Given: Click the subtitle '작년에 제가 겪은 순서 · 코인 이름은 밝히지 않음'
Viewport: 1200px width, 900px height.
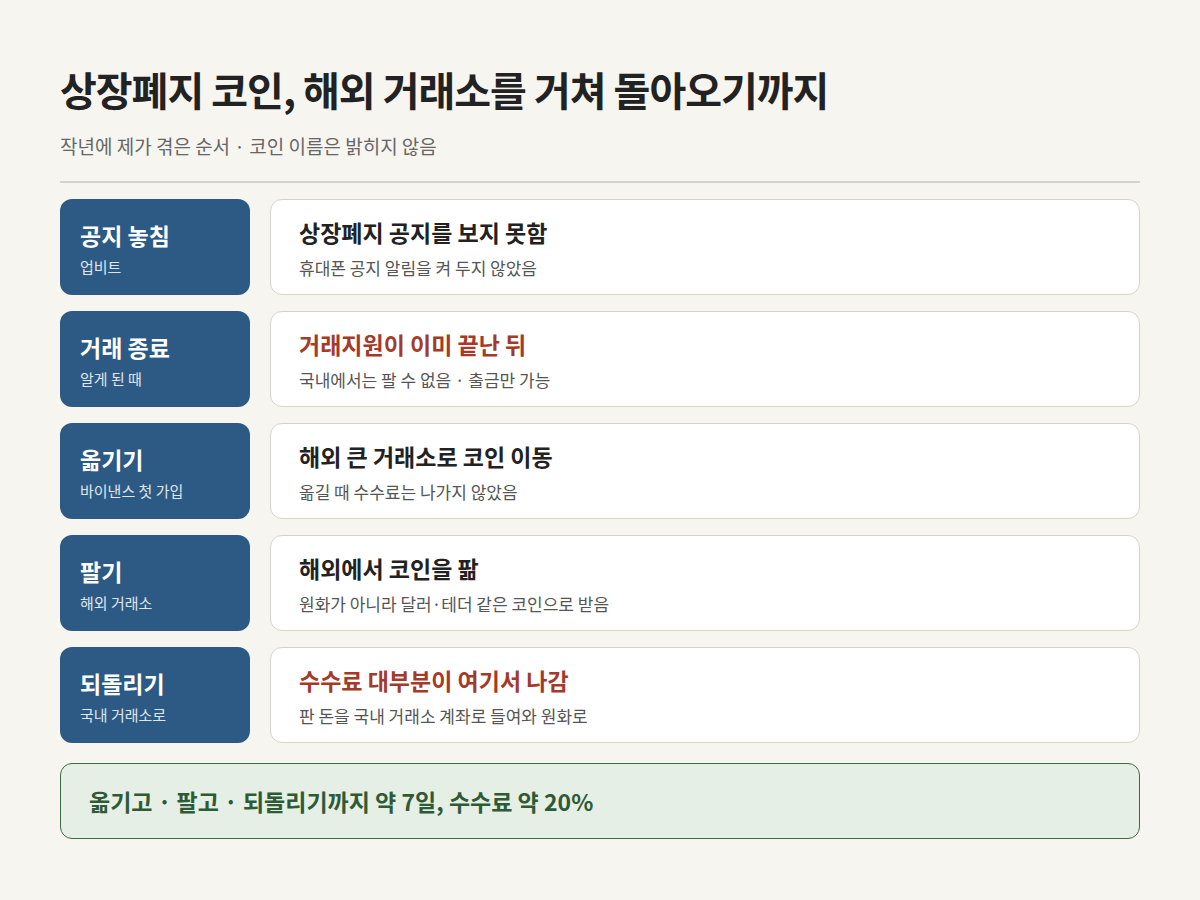Looking at the screenshot, I should (248, 147).
